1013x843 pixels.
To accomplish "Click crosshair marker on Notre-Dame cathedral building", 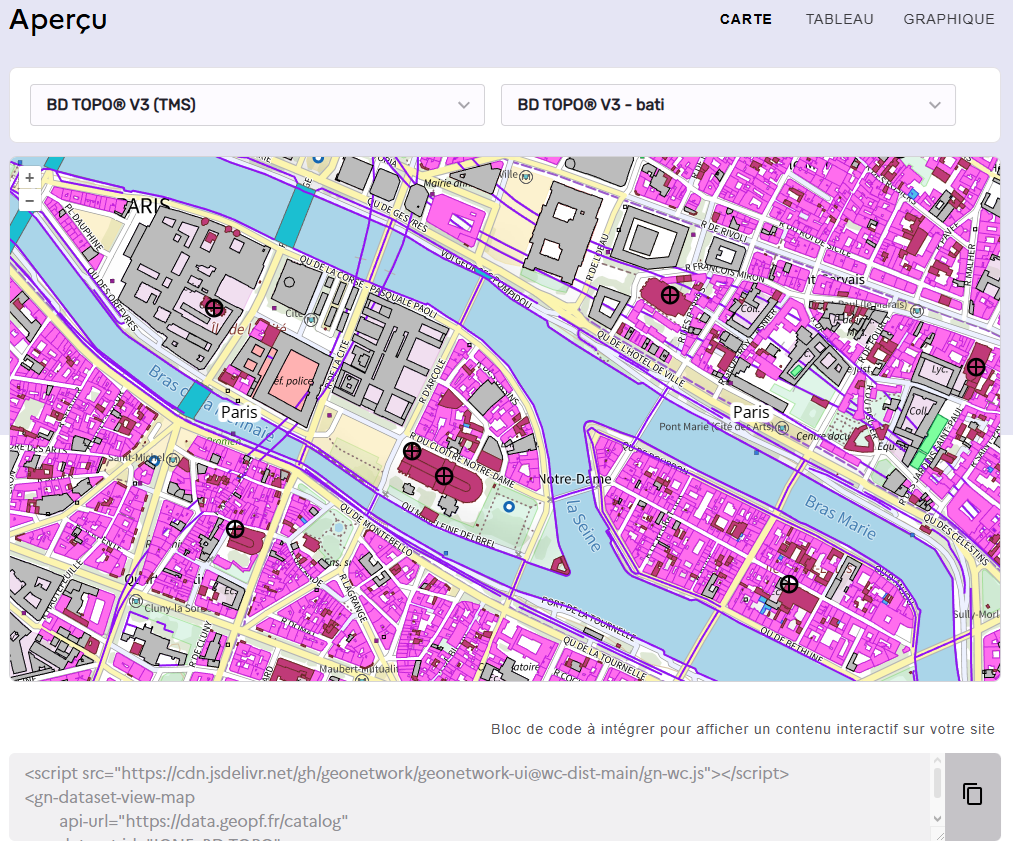I will tap(444, 476).
